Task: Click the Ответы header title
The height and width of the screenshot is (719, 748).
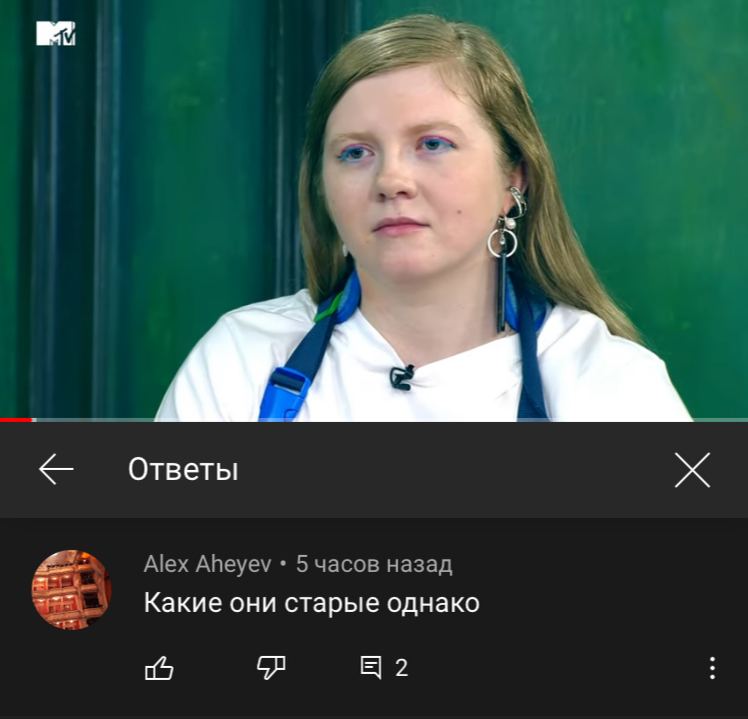Action: click(x=183, y=469)
